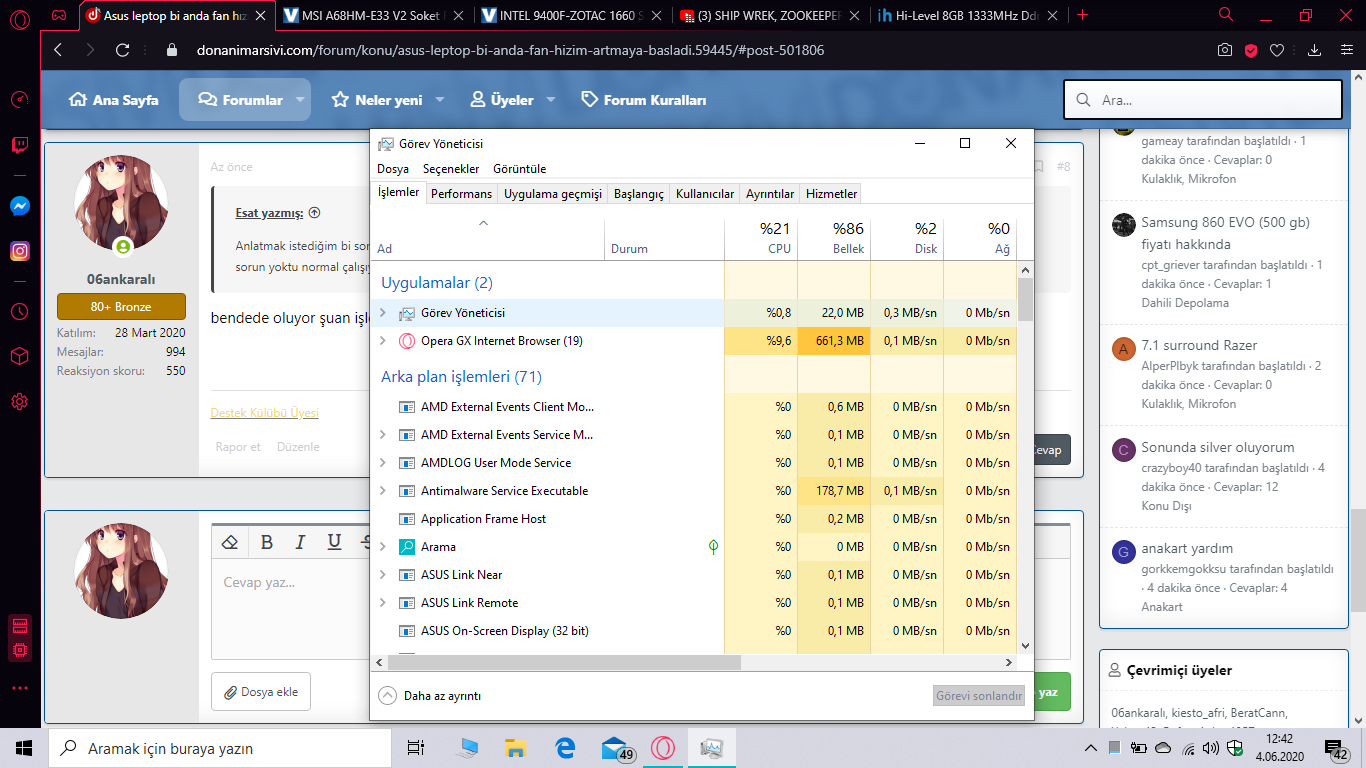Open Forum Kuralları link
The image size is (1366, 768).
644,100
